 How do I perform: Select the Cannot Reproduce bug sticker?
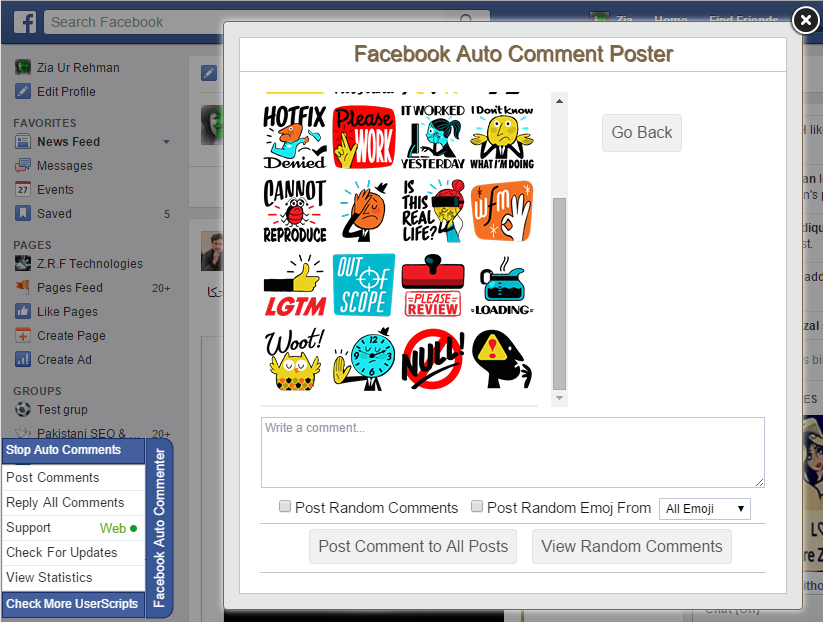click(x=294, y=211)
